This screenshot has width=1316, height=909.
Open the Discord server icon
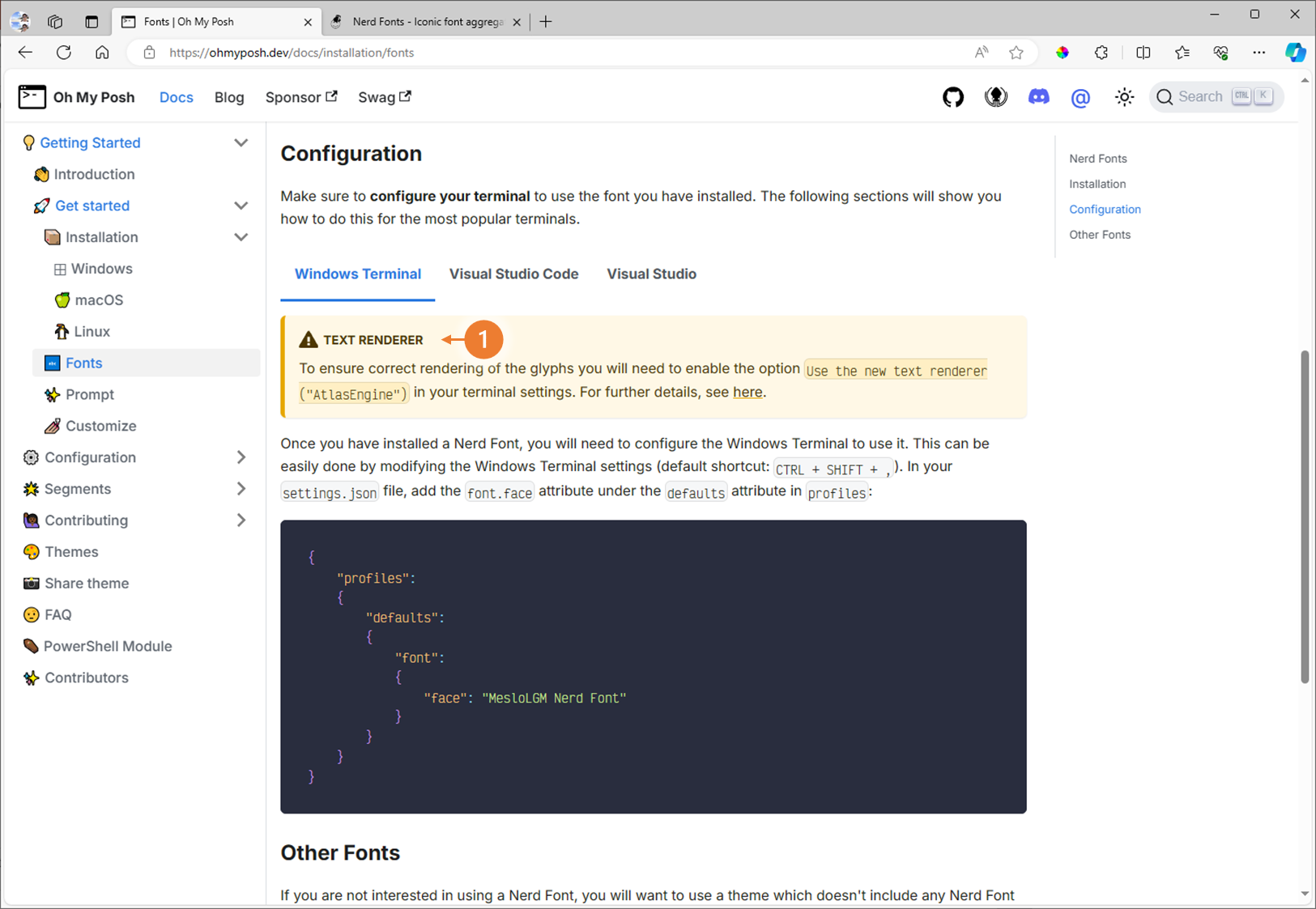[x=1038, y=97]
